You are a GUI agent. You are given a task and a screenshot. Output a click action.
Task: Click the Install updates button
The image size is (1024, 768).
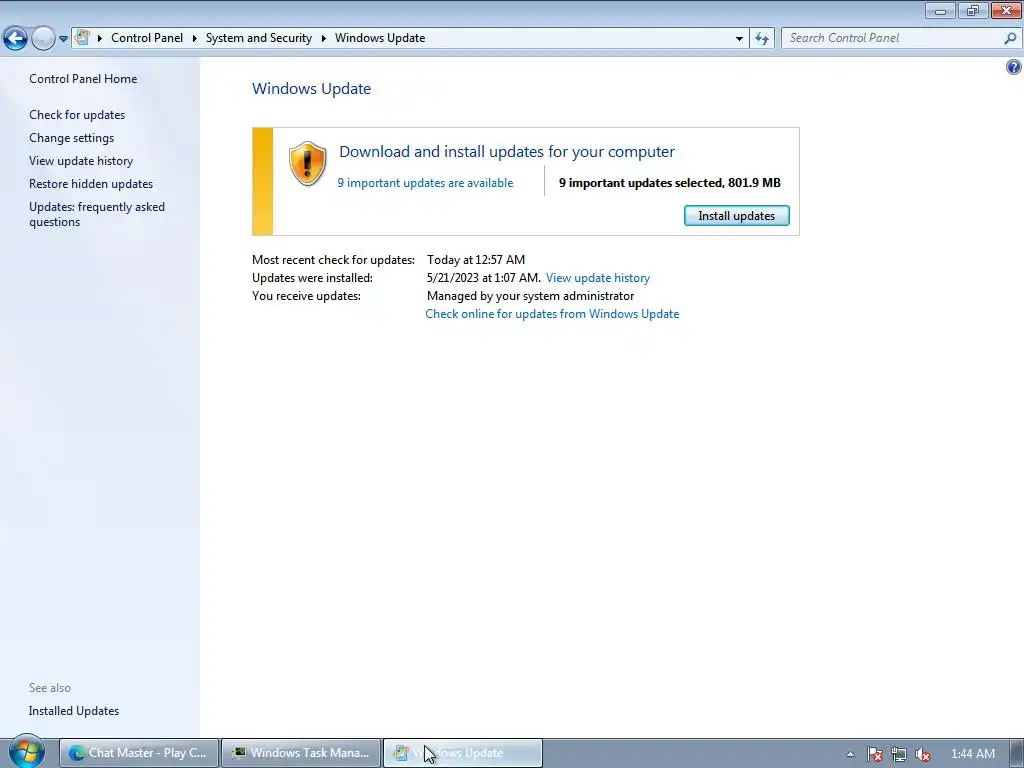(737, 216)
